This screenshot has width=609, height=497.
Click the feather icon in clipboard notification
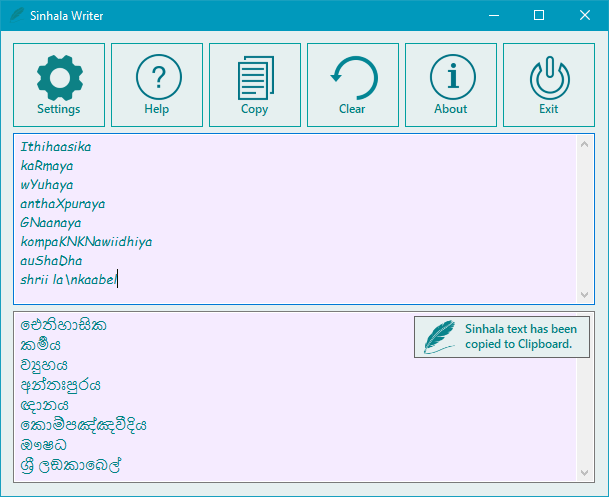tap(439, 337)
